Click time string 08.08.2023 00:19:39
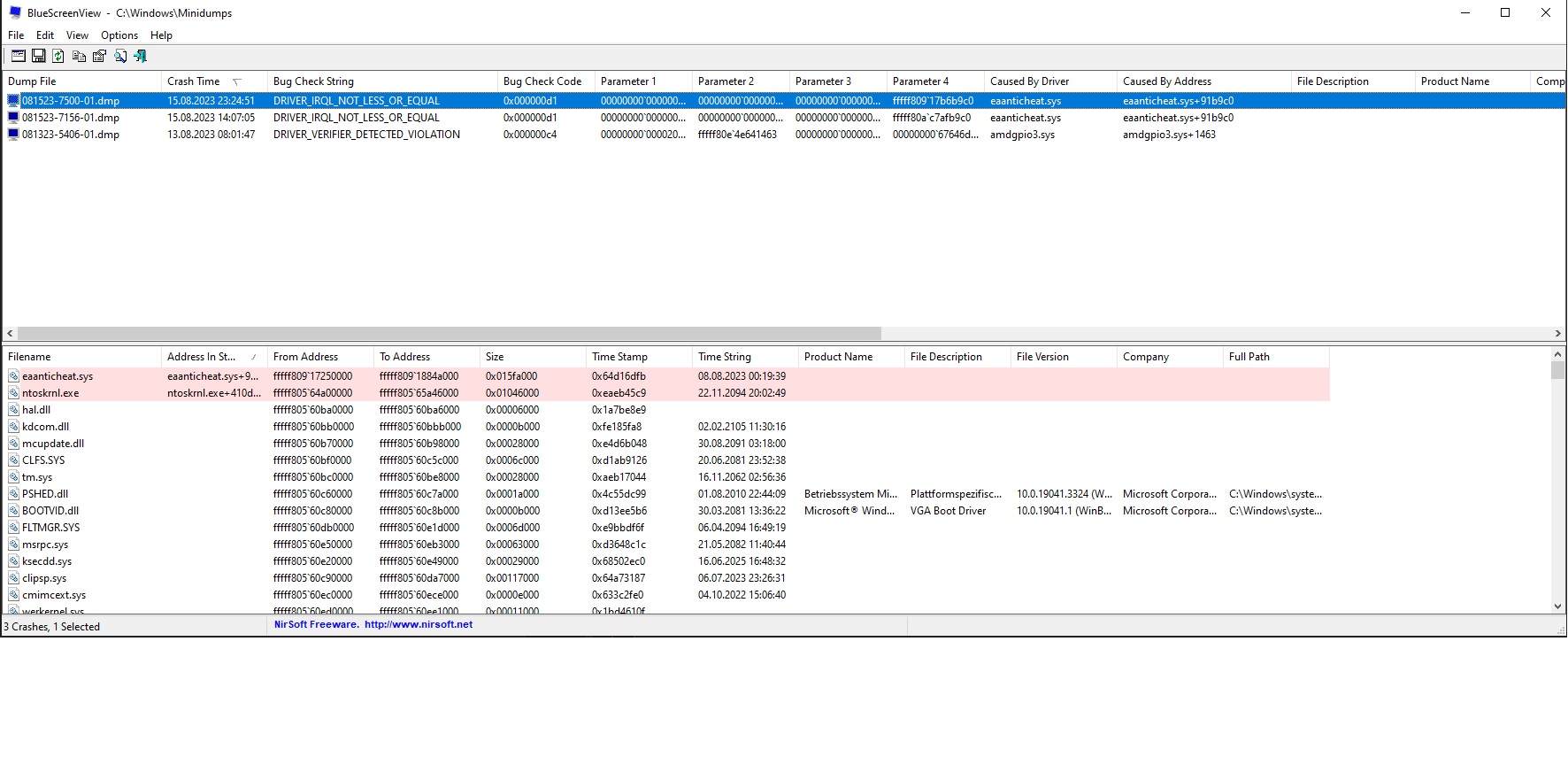 pyautogui.click(x=742, y=376)
